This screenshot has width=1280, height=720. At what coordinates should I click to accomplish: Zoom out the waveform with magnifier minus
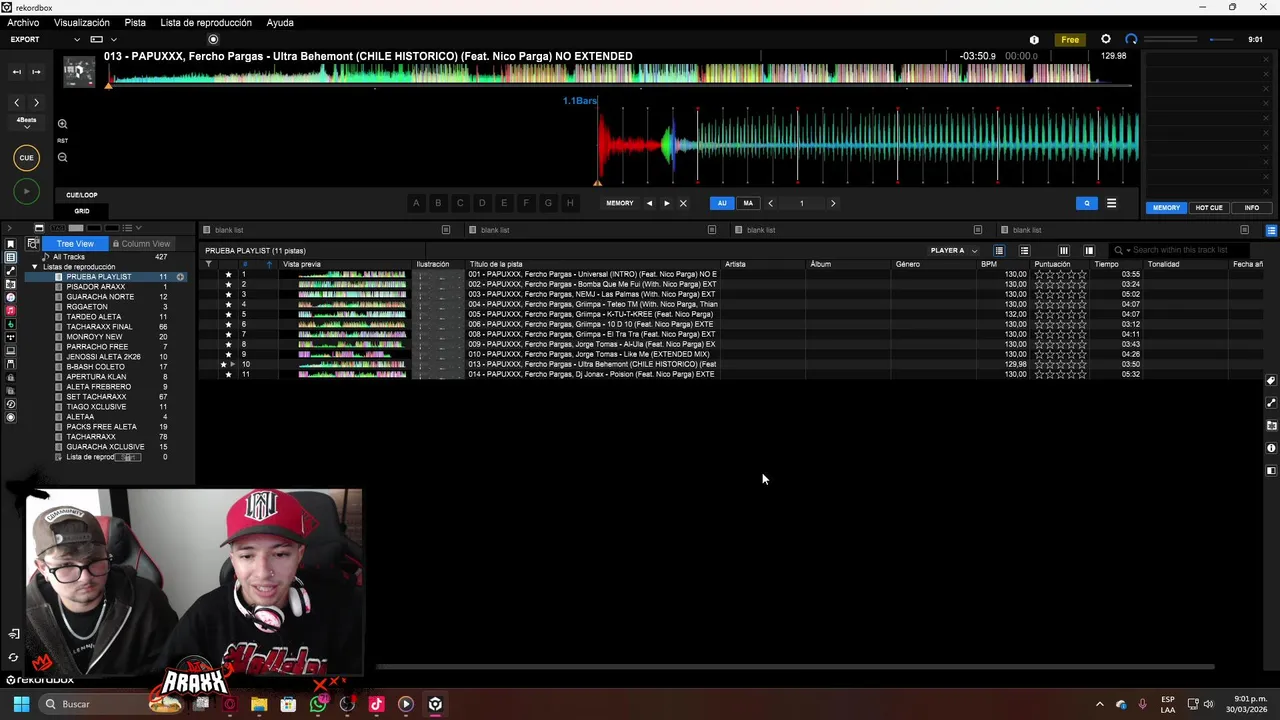(62, 157)
